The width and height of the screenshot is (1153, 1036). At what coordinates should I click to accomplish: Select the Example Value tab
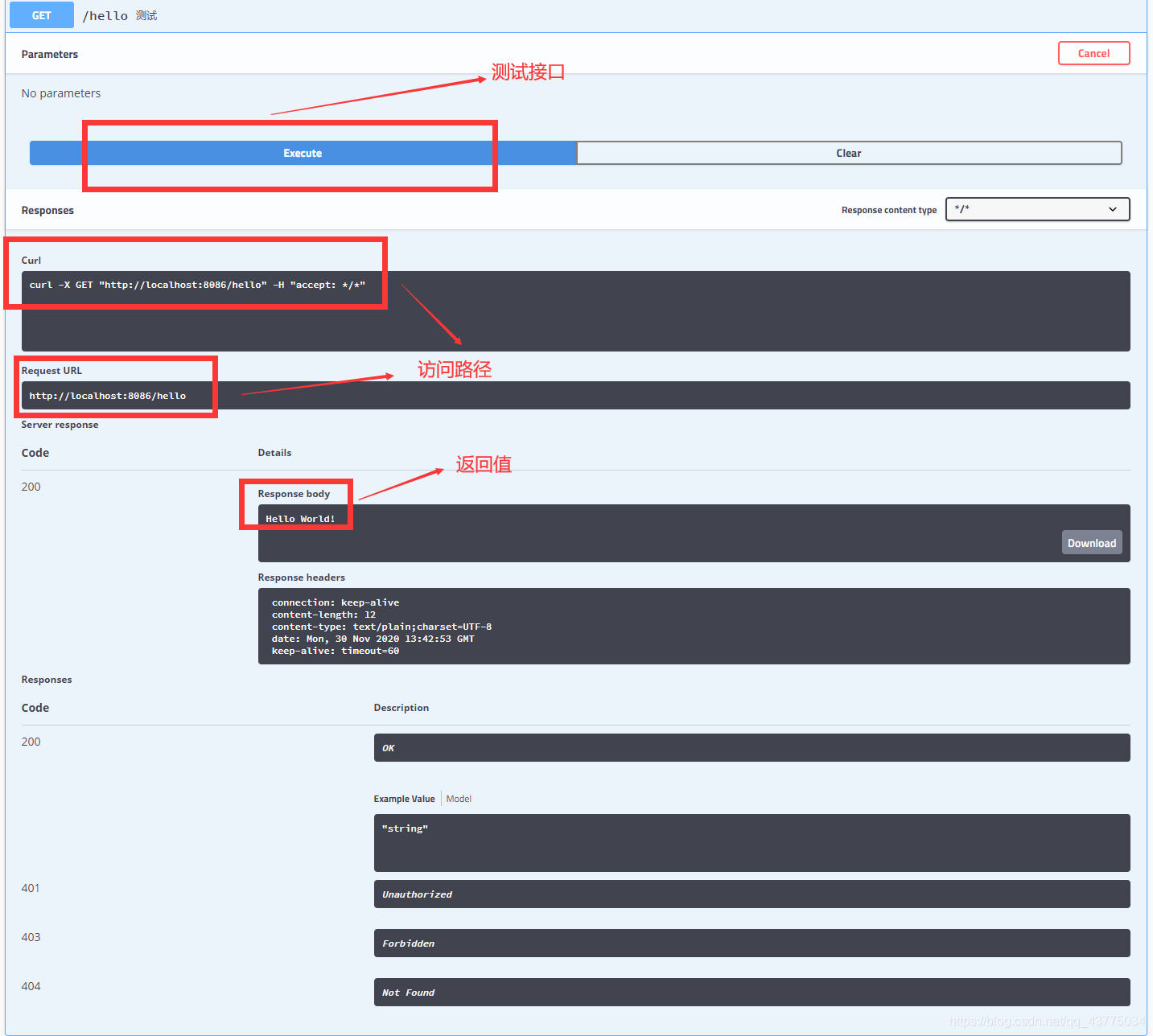404,799
